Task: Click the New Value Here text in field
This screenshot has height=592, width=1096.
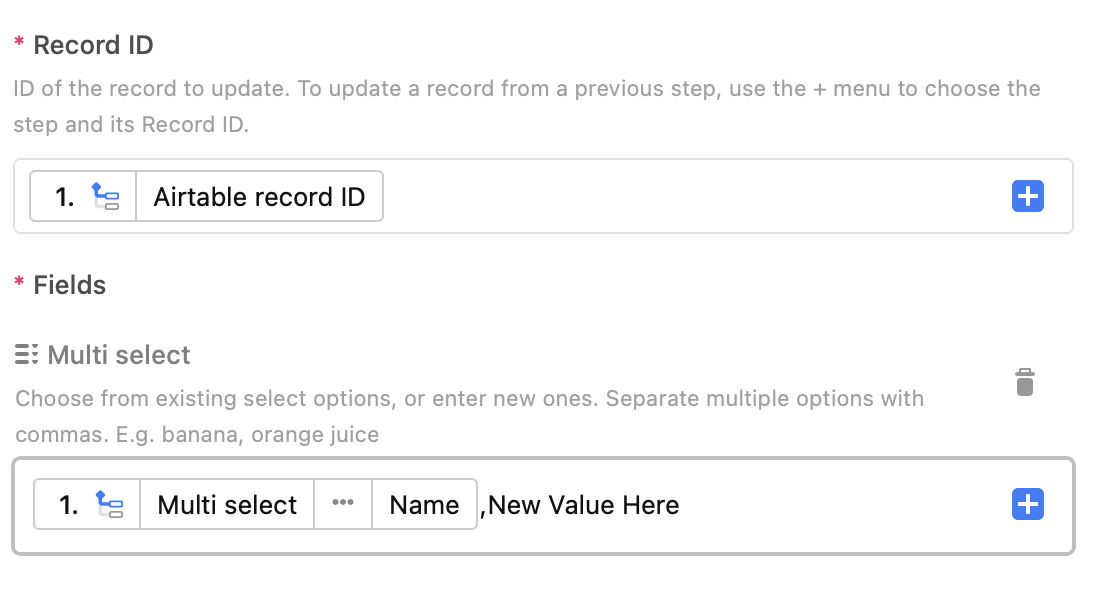Action: click(584, 505)
